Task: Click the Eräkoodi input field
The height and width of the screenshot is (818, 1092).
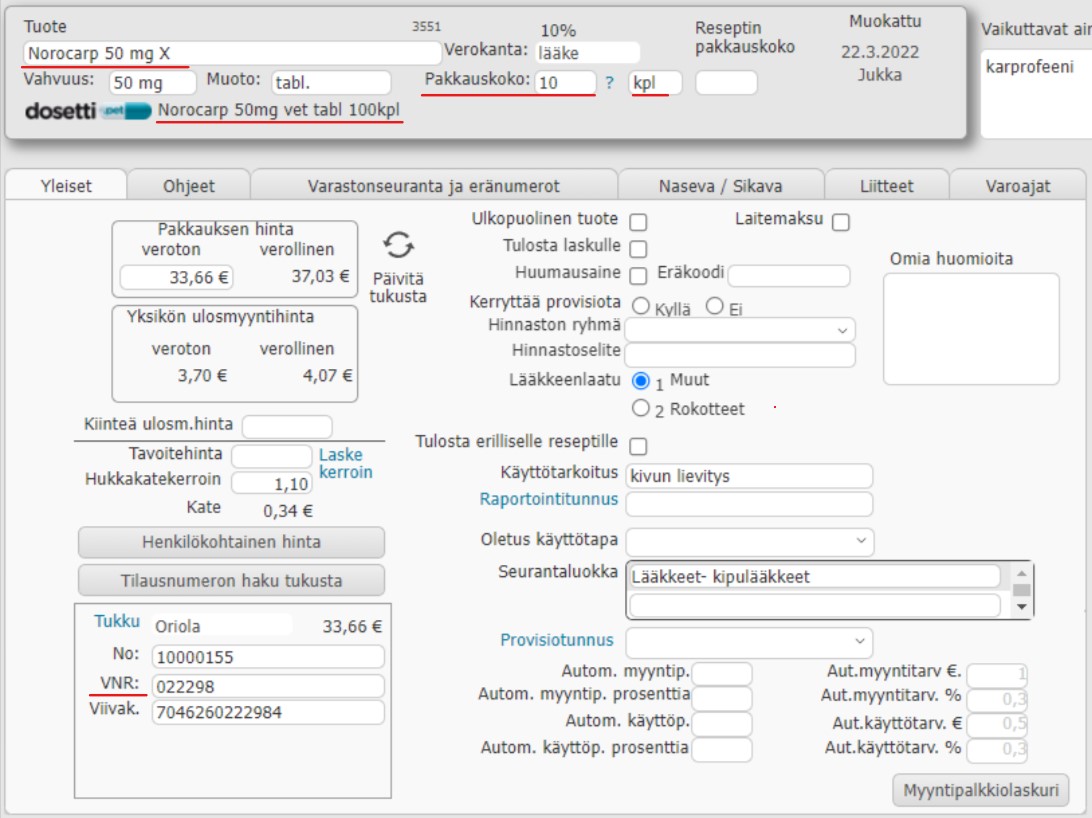Action: [x=789, y=275]
